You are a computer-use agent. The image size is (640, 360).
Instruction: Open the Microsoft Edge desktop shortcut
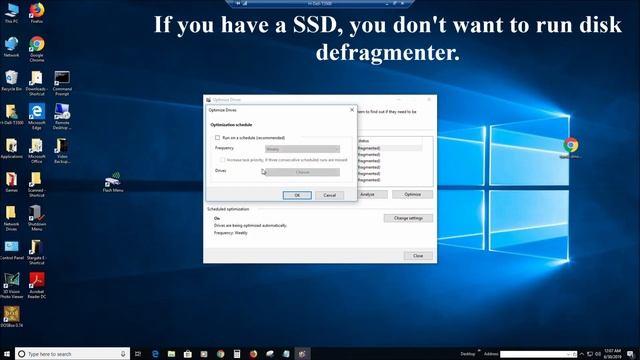[x=37, y=117]
